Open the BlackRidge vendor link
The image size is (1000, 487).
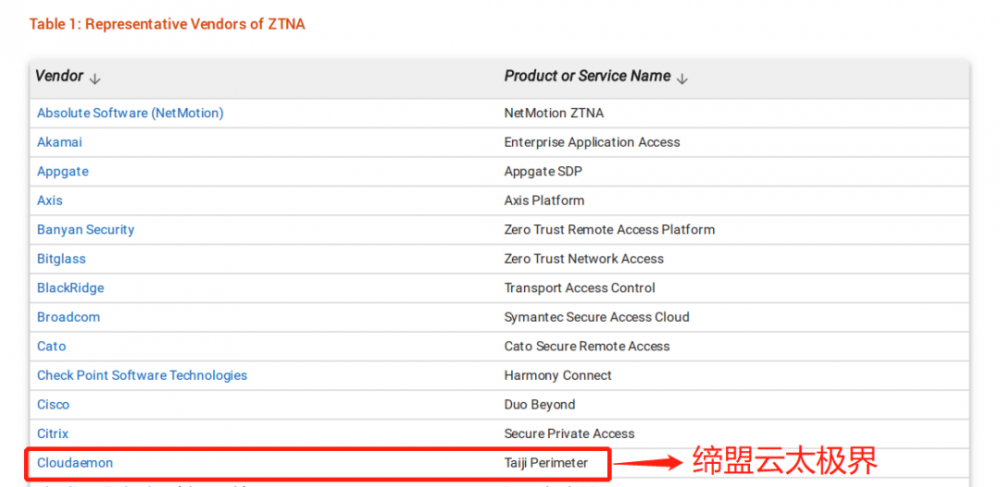(70, 288)
